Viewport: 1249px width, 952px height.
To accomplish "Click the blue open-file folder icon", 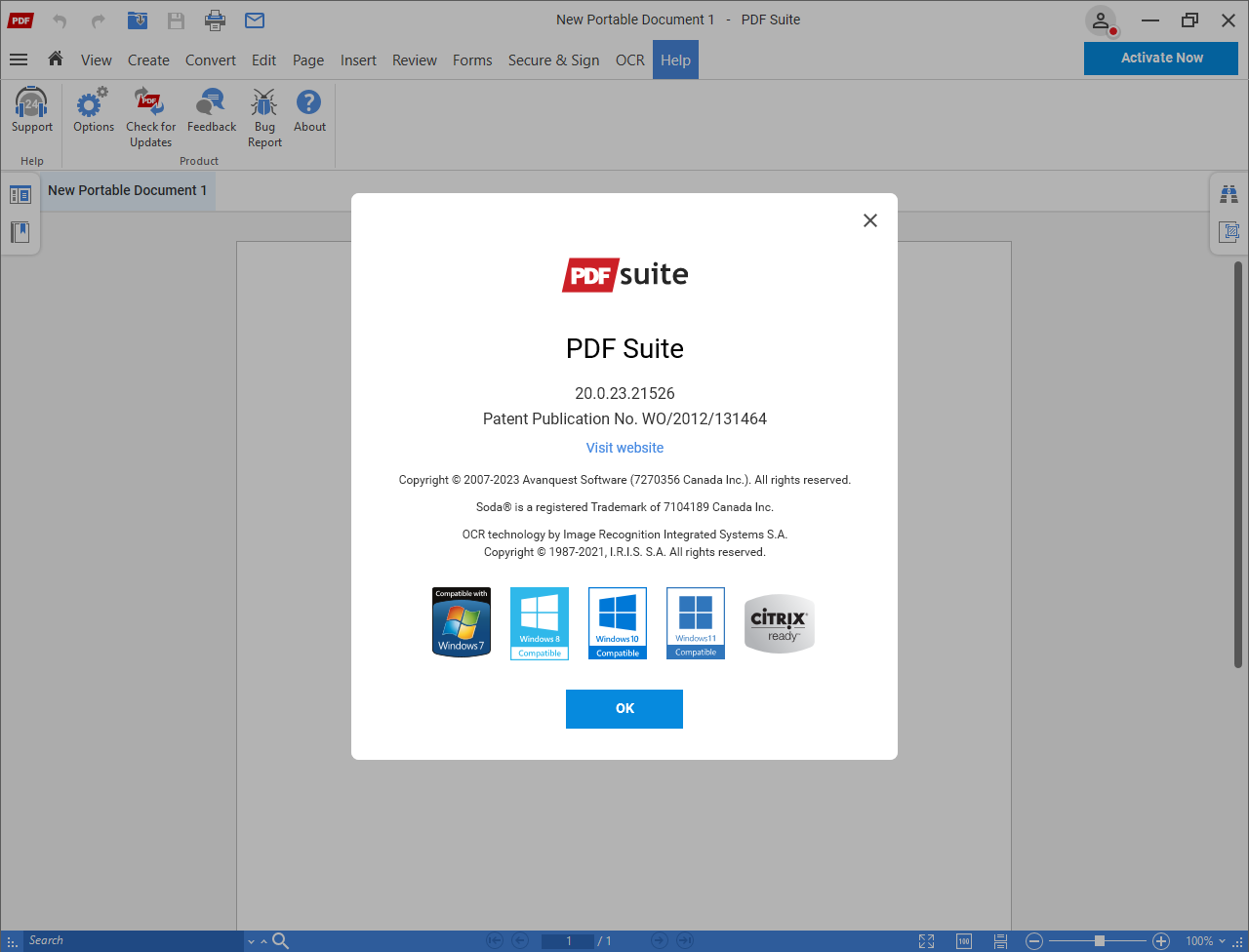I will tap(138, 20).
